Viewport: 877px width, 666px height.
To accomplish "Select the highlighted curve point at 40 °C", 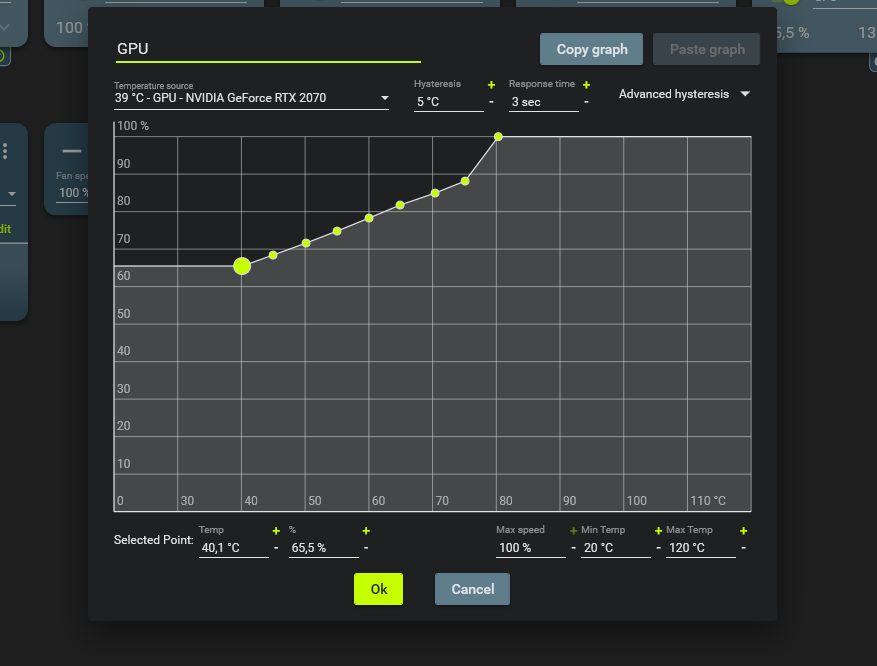I will tap(241, 266).
